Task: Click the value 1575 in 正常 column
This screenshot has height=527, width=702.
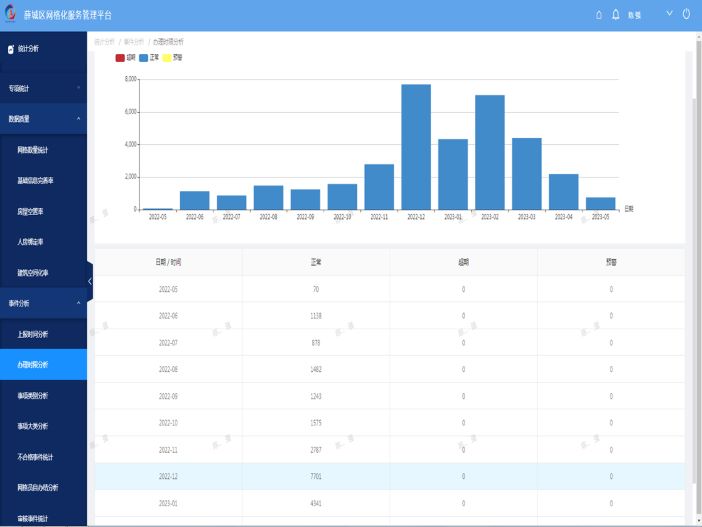Action: (316, 423)
